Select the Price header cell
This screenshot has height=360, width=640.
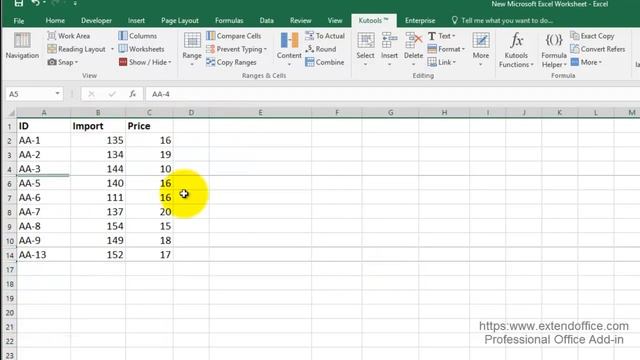pyautogui.click(x=149, y=126)
